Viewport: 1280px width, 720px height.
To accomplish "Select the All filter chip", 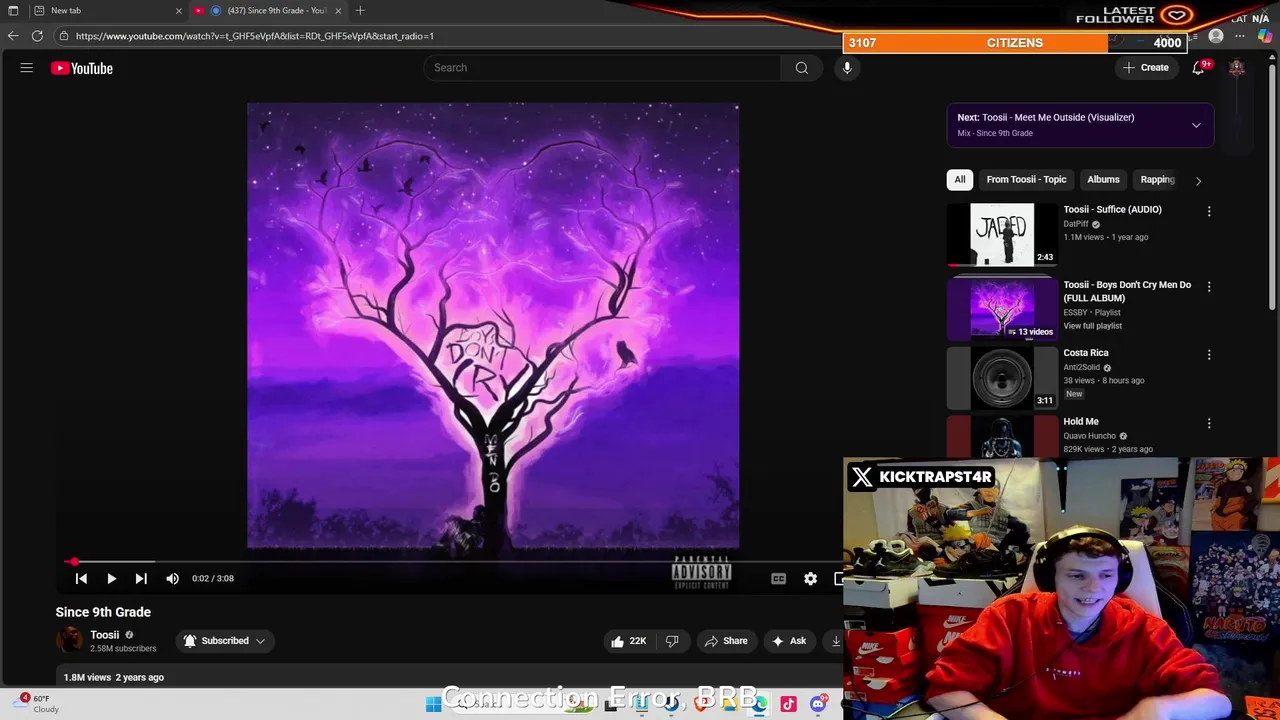I will pyautogui.click(x=959, y=180).
